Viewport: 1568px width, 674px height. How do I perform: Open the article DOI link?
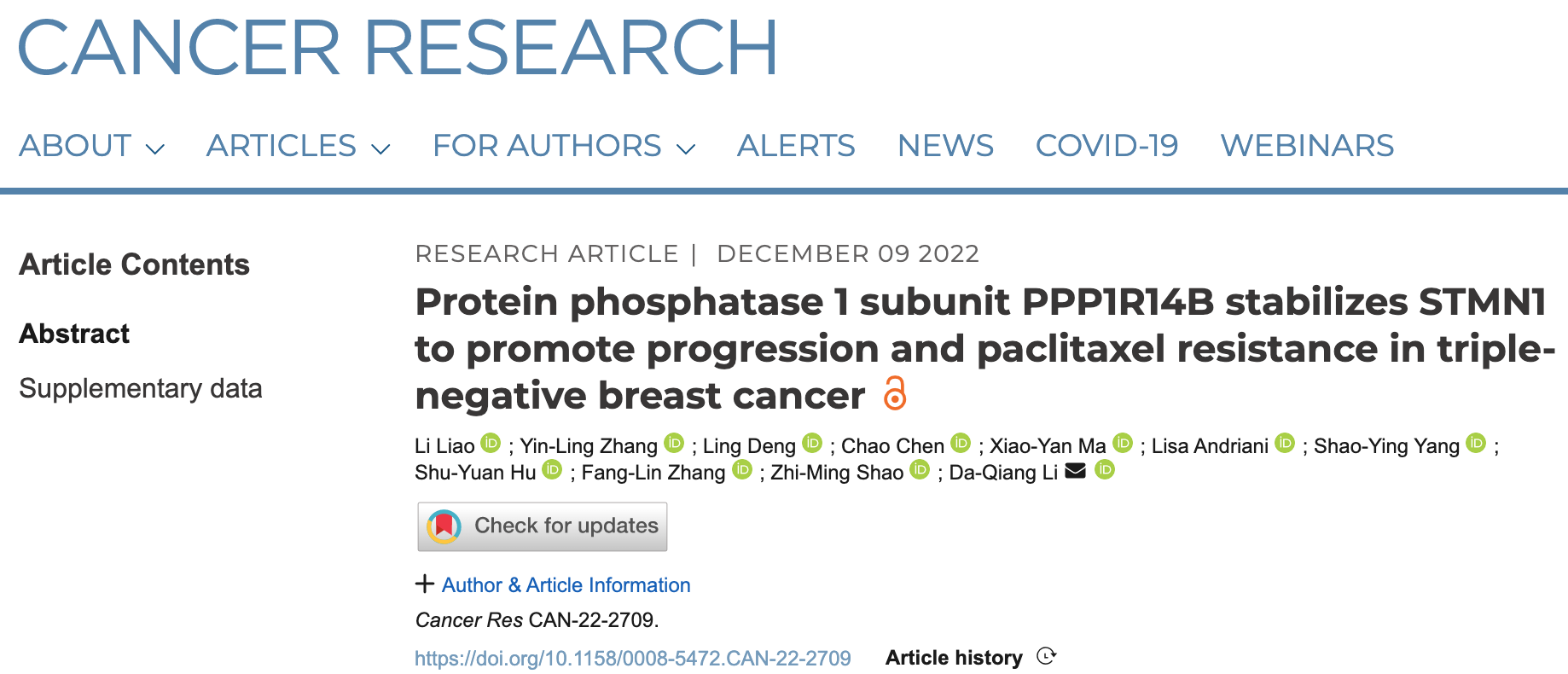pos(633,658)
